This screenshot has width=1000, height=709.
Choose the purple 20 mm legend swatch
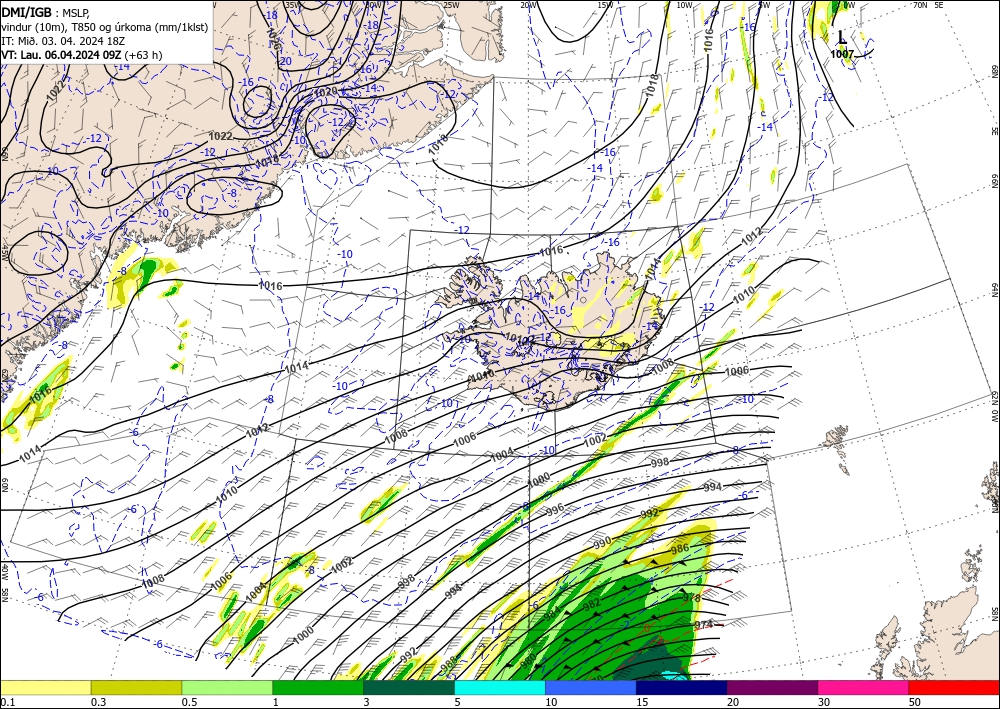[x=772, y=687]
